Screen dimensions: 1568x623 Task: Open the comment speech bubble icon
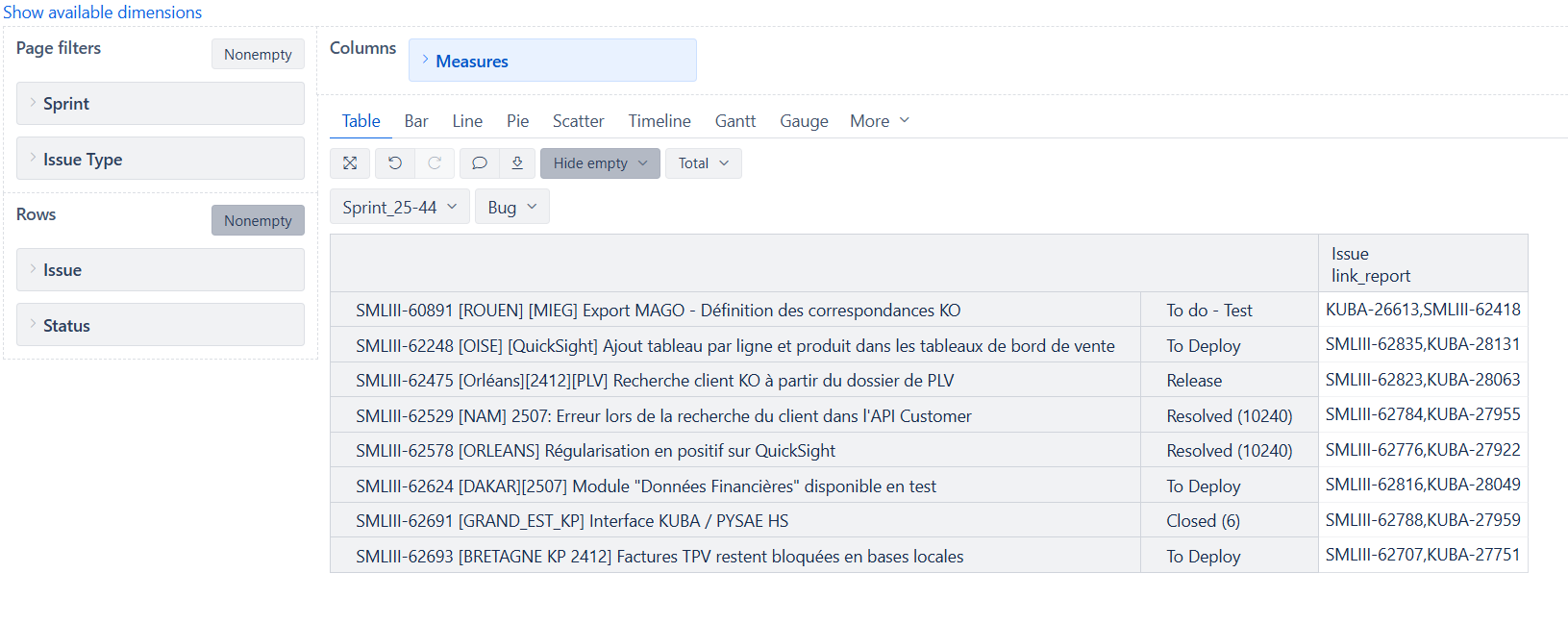479,163
